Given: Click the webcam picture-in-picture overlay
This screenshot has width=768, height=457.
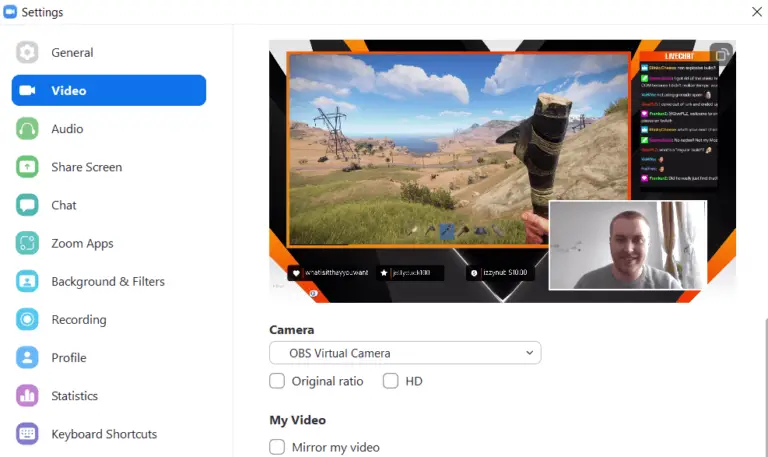Looking at the screenshot, I should [x=628, y=245].
